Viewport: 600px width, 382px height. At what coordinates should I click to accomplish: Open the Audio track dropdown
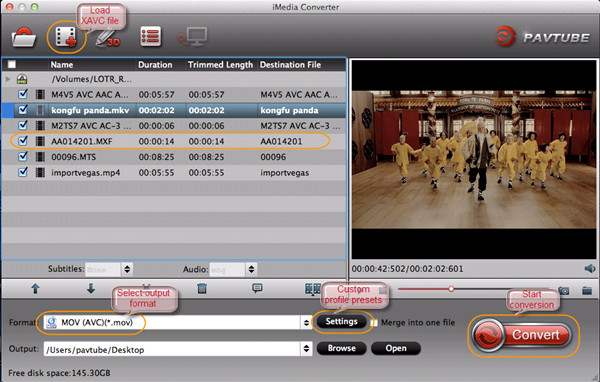(x=251, y=269)
